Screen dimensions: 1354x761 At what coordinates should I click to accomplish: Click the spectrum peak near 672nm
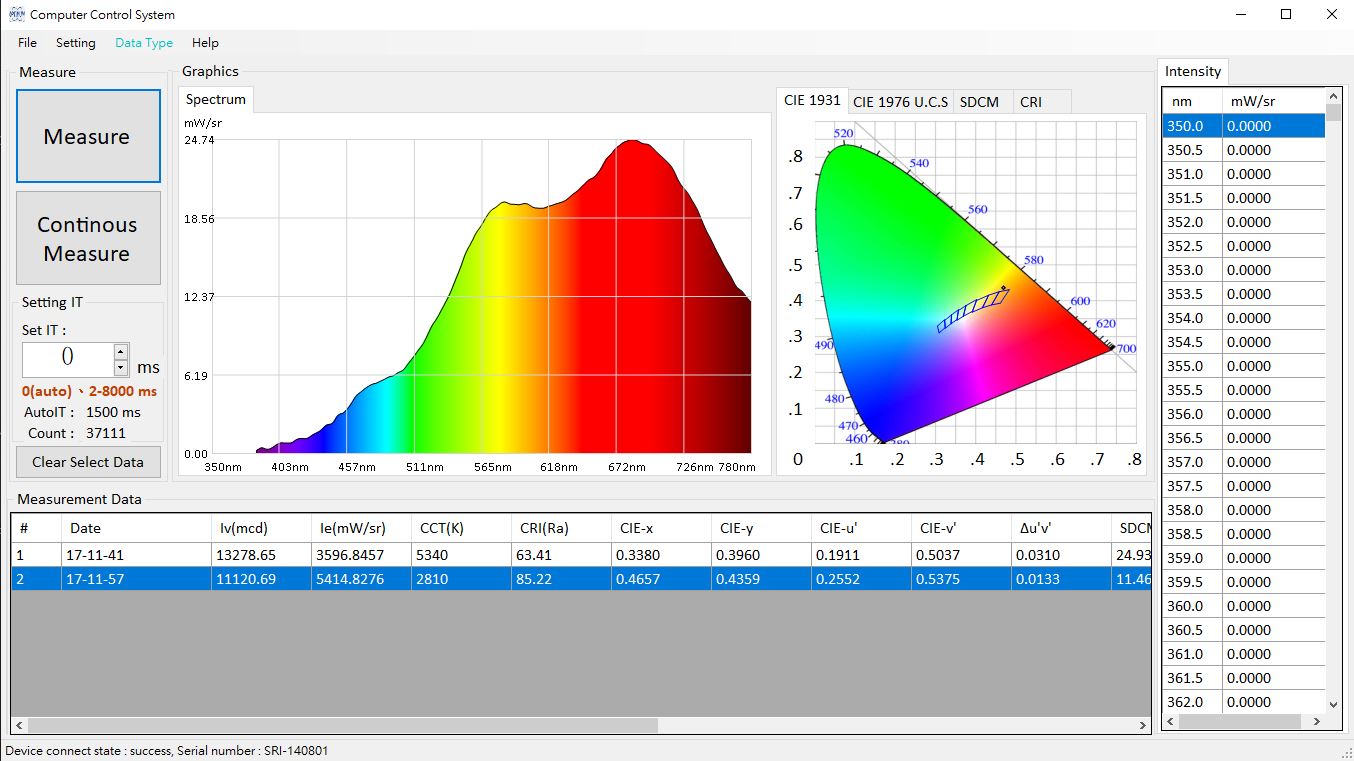631,143
